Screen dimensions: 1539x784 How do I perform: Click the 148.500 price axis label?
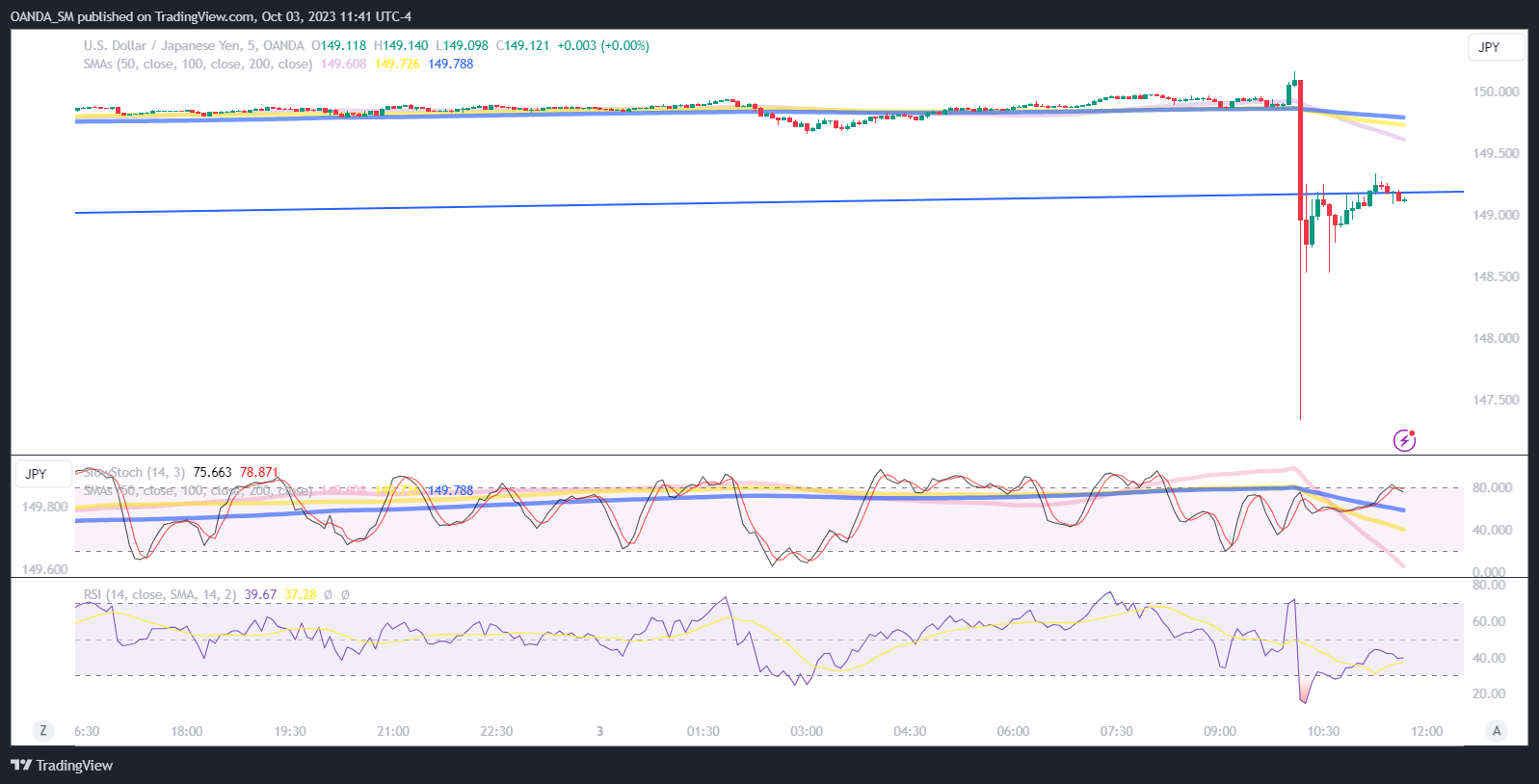point(1496,276)
